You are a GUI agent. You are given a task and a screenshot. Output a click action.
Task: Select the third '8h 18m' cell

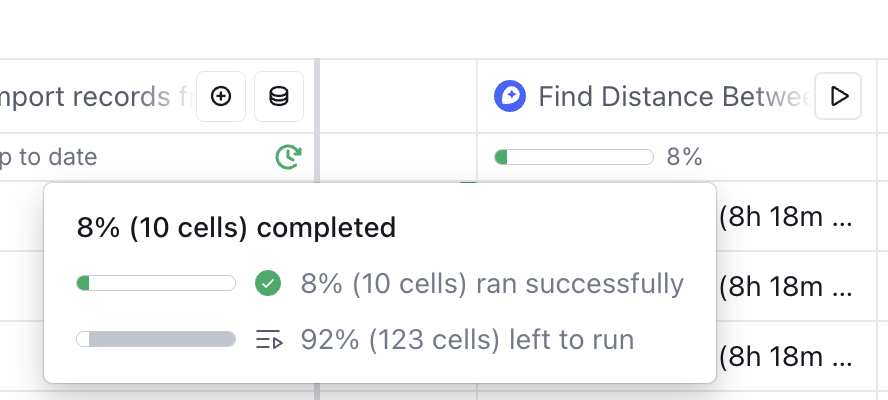tap(790, 357)
